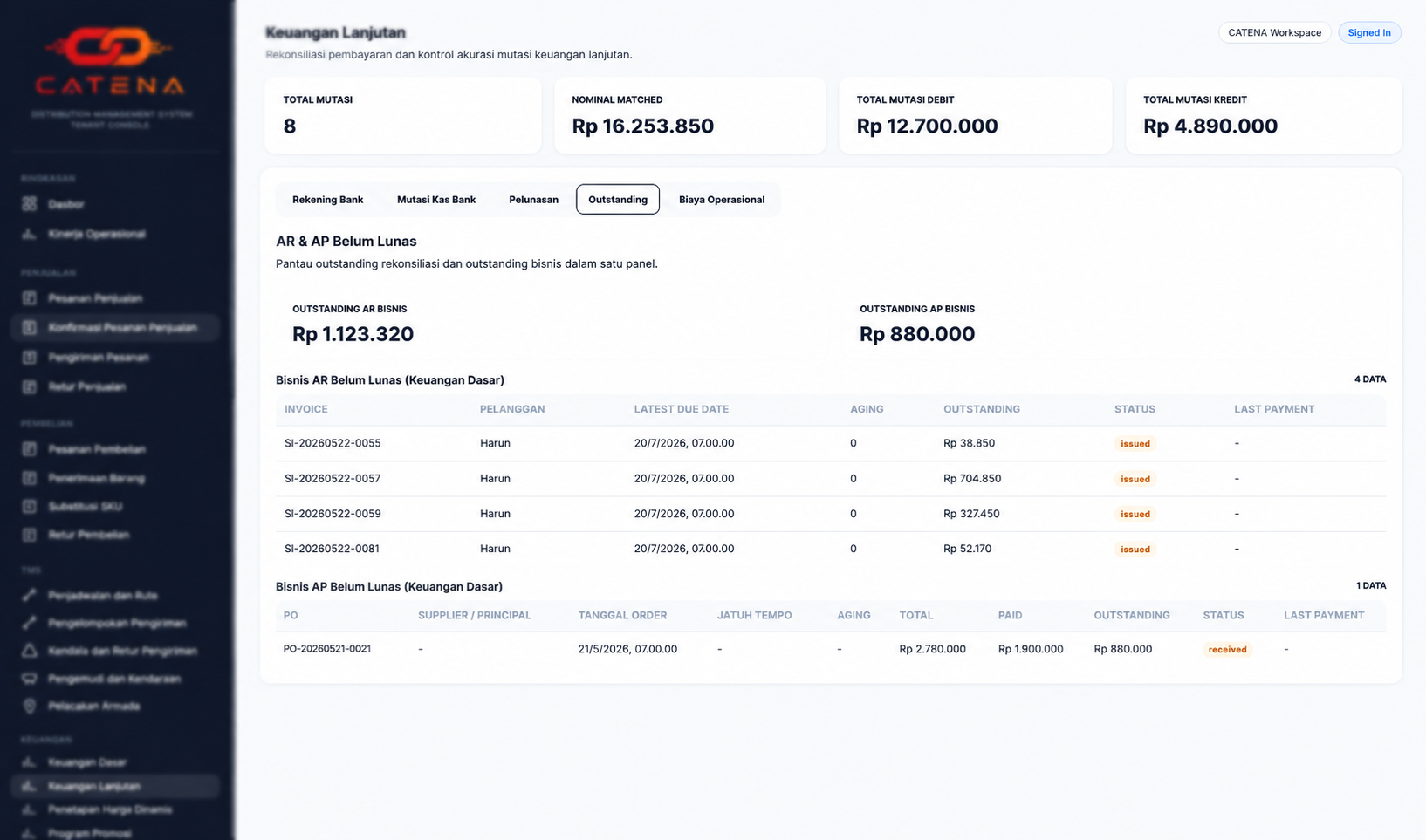Switch to the Rekening Bank tab

click(327, 200)
